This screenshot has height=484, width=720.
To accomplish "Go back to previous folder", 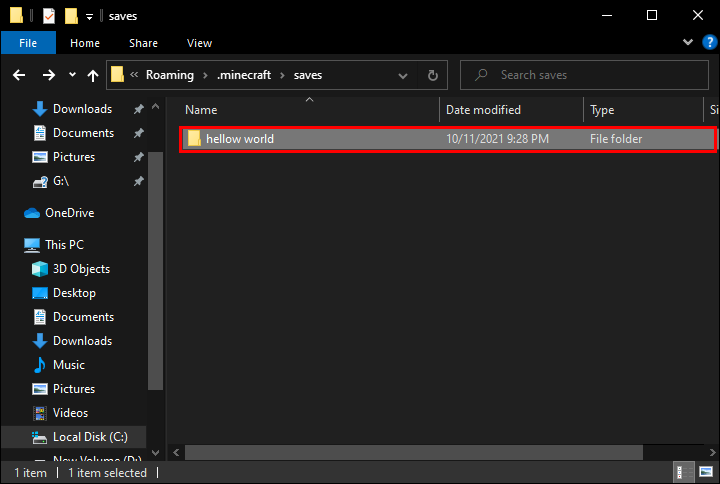I will click(19, 75).
